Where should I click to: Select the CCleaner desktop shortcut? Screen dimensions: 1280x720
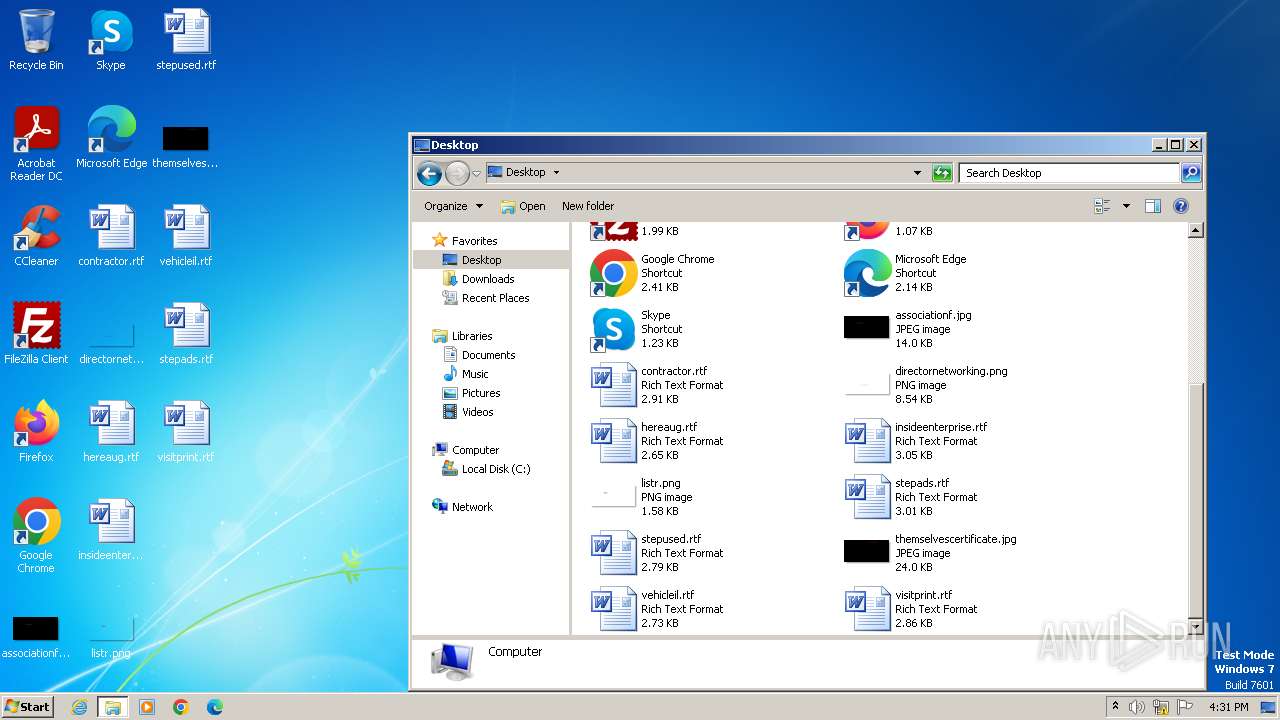click(36, 236)
